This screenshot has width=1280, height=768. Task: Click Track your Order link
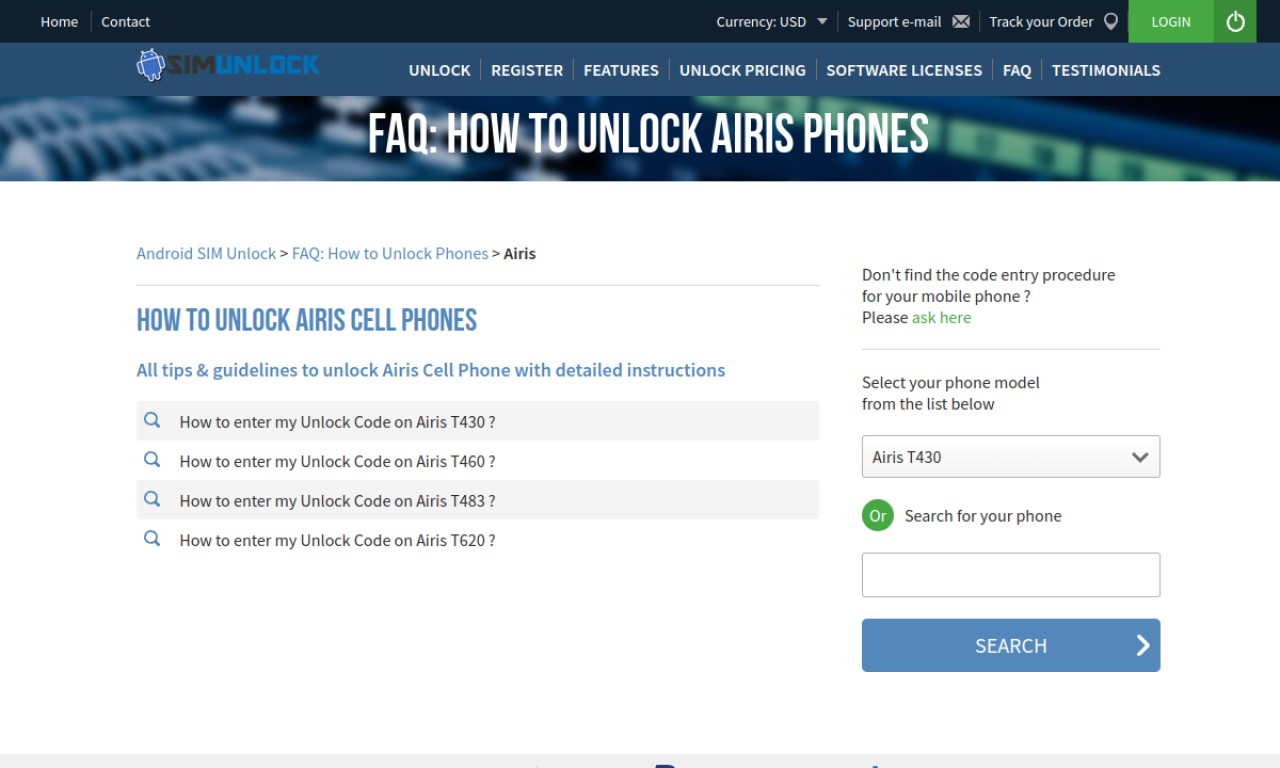click(x=1041, y=21)
